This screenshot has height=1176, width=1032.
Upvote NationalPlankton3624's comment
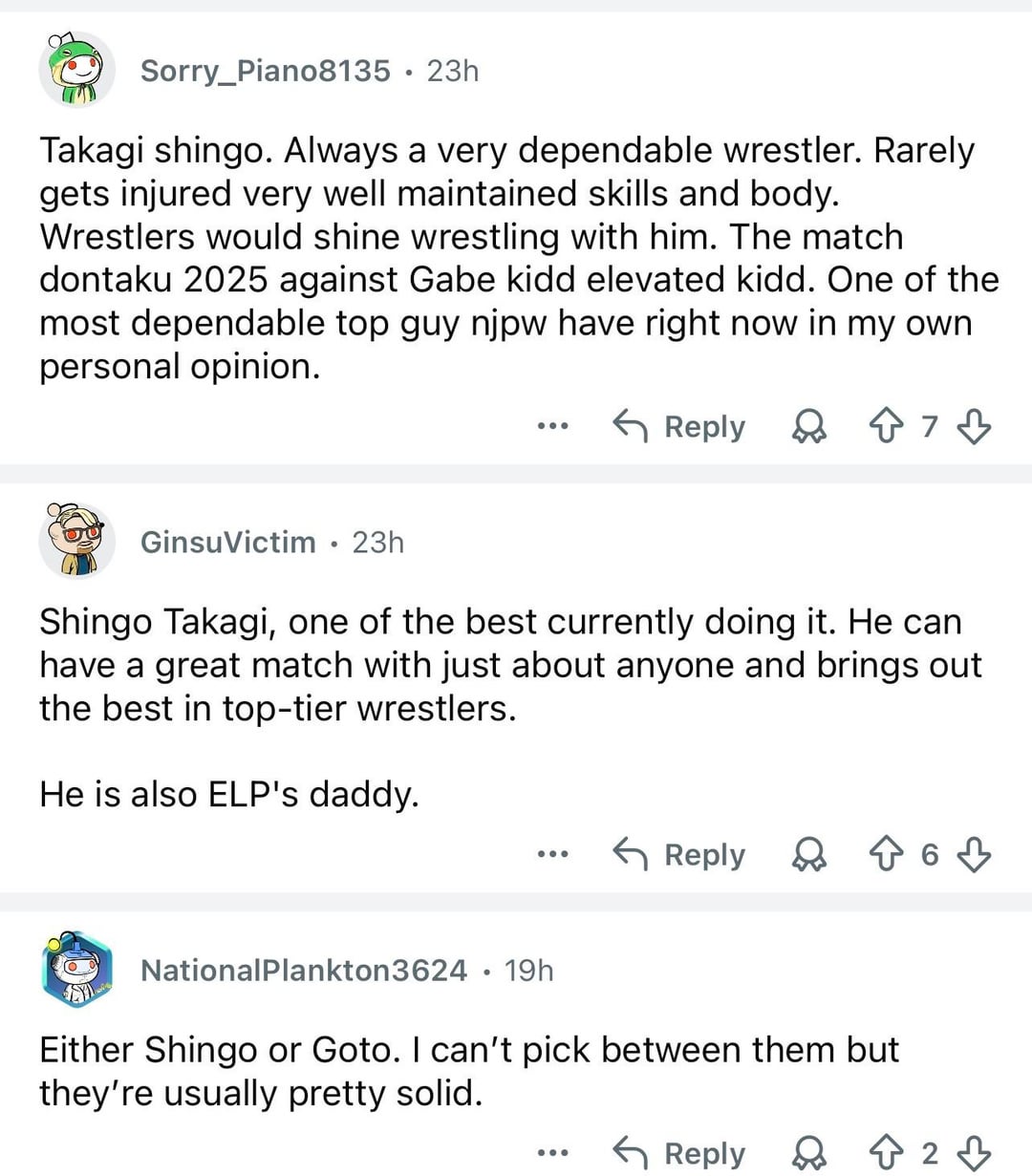886,1153
